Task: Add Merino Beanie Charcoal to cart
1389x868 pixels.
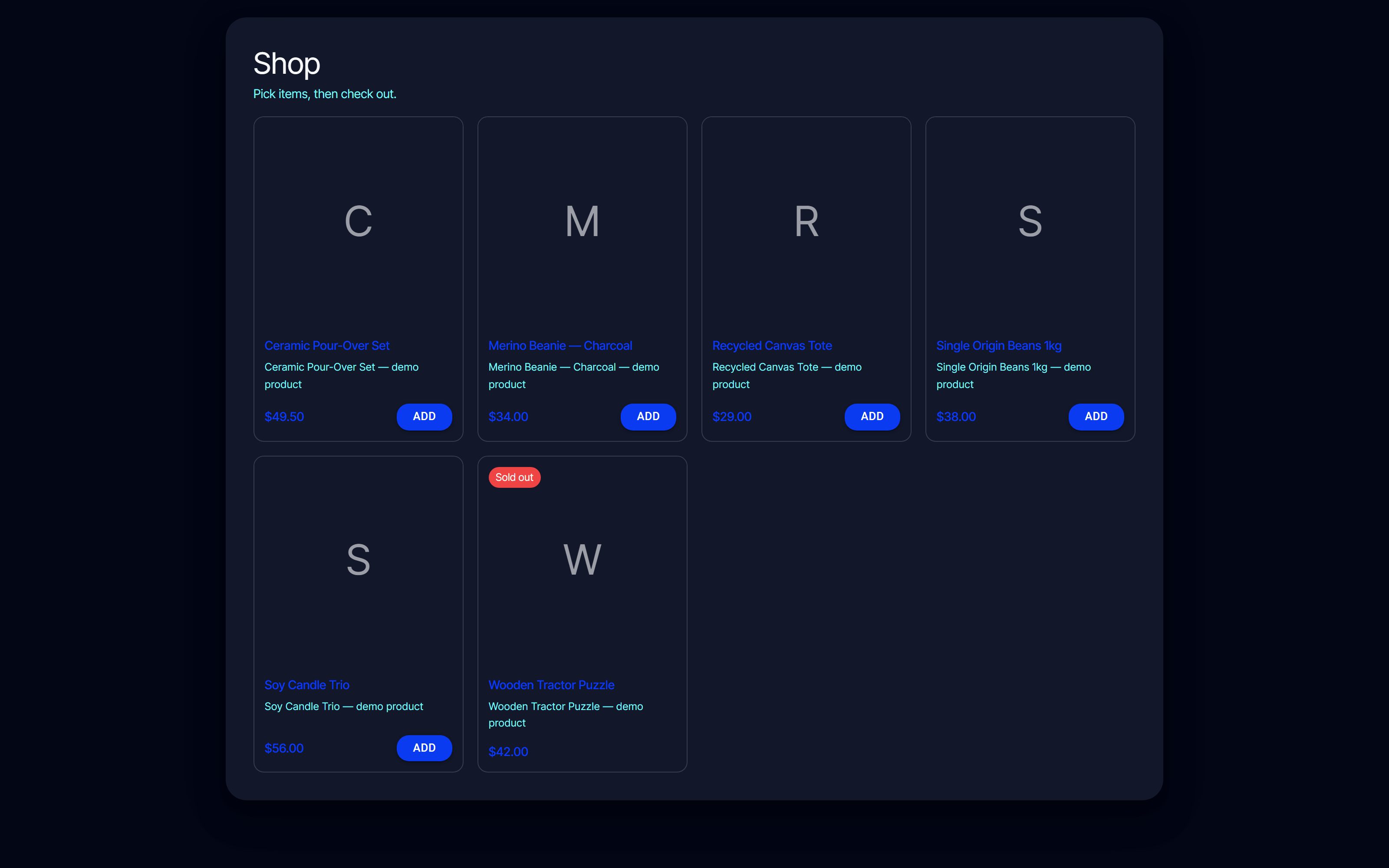Action: (x=648, y=416)
